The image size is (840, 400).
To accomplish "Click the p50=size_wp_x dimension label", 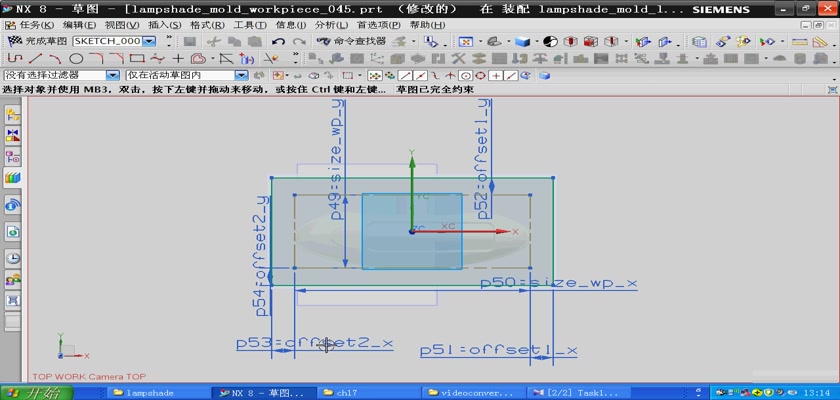I will point(558,283).
